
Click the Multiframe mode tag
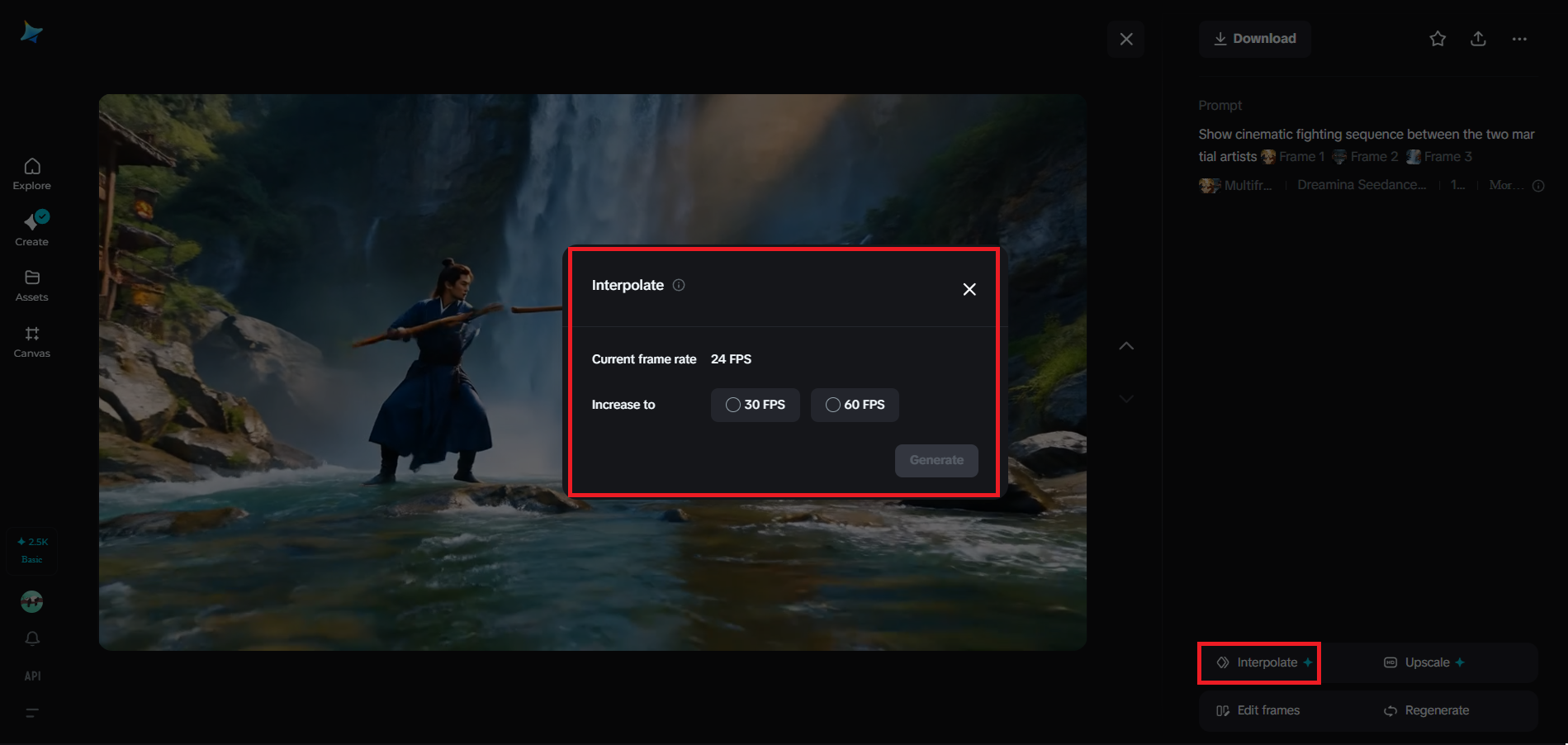click(1236, 185)
